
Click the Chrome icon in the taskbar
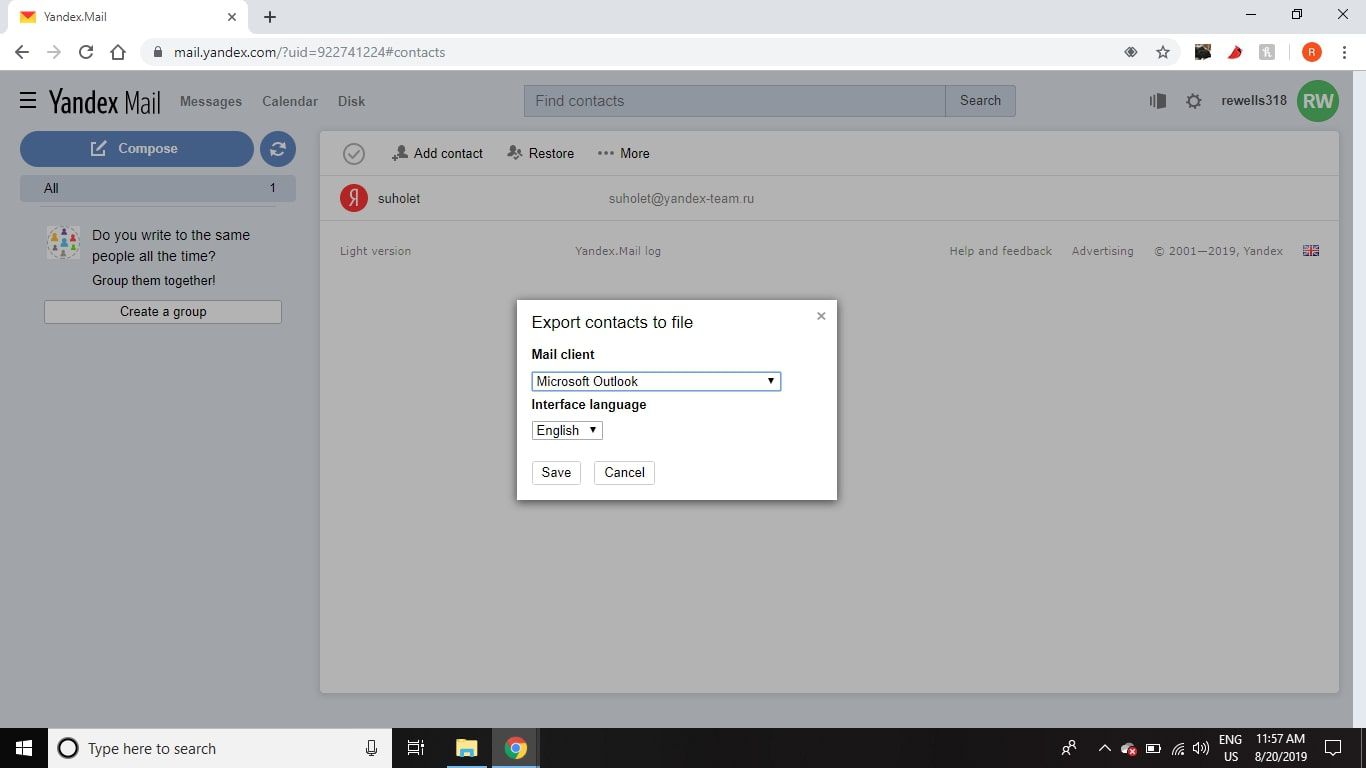click(516, 748)
